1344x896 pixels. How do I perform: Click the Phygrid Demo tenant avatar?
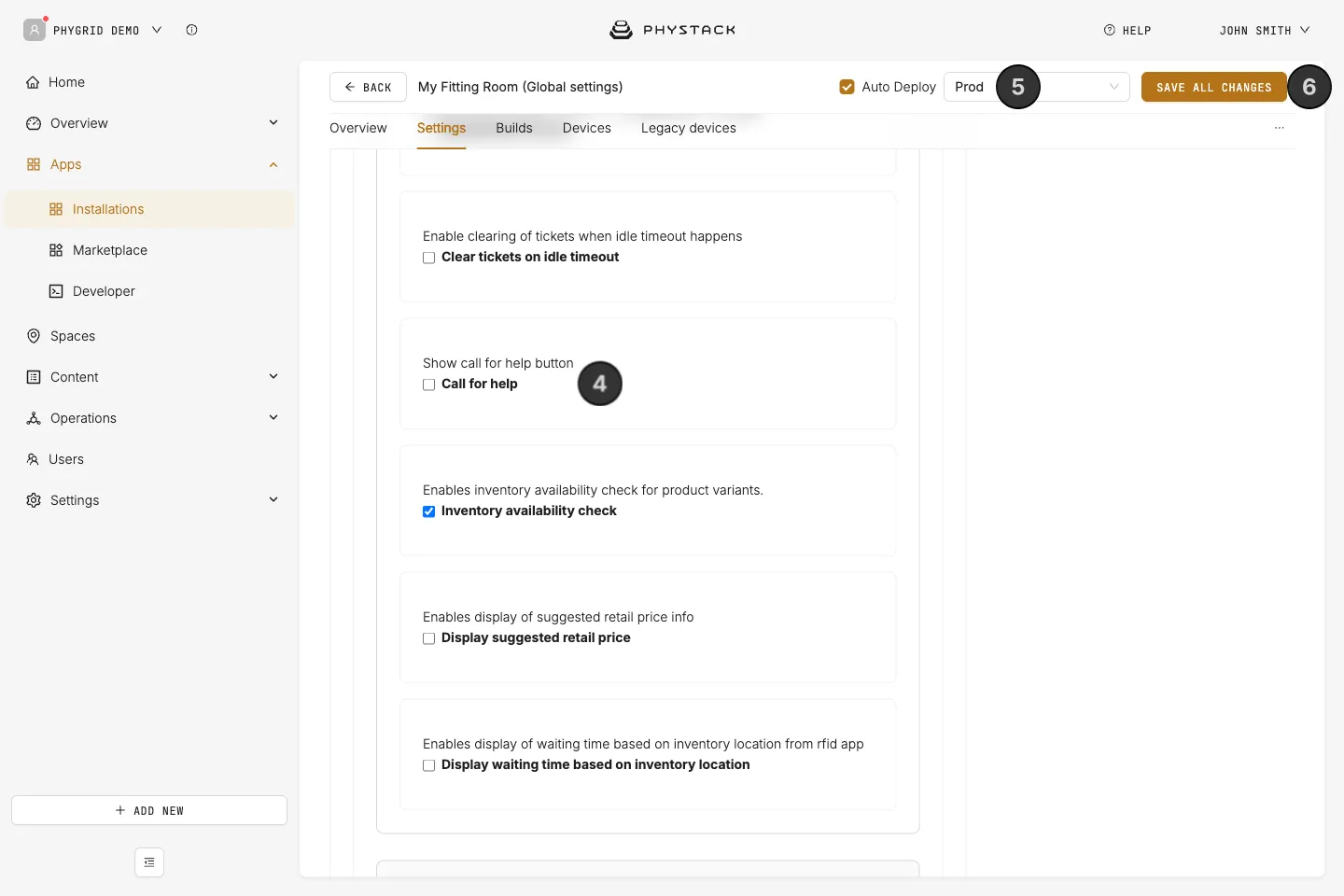pyautogui.click(x=35, y=30)
